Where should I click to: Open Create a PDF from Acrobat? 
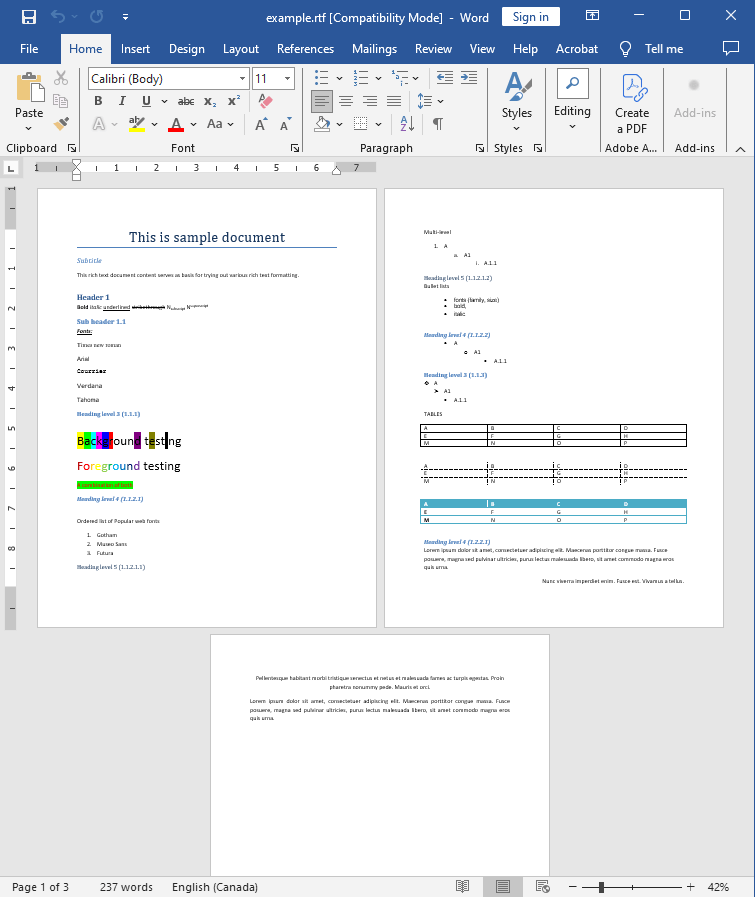[632, 105]
